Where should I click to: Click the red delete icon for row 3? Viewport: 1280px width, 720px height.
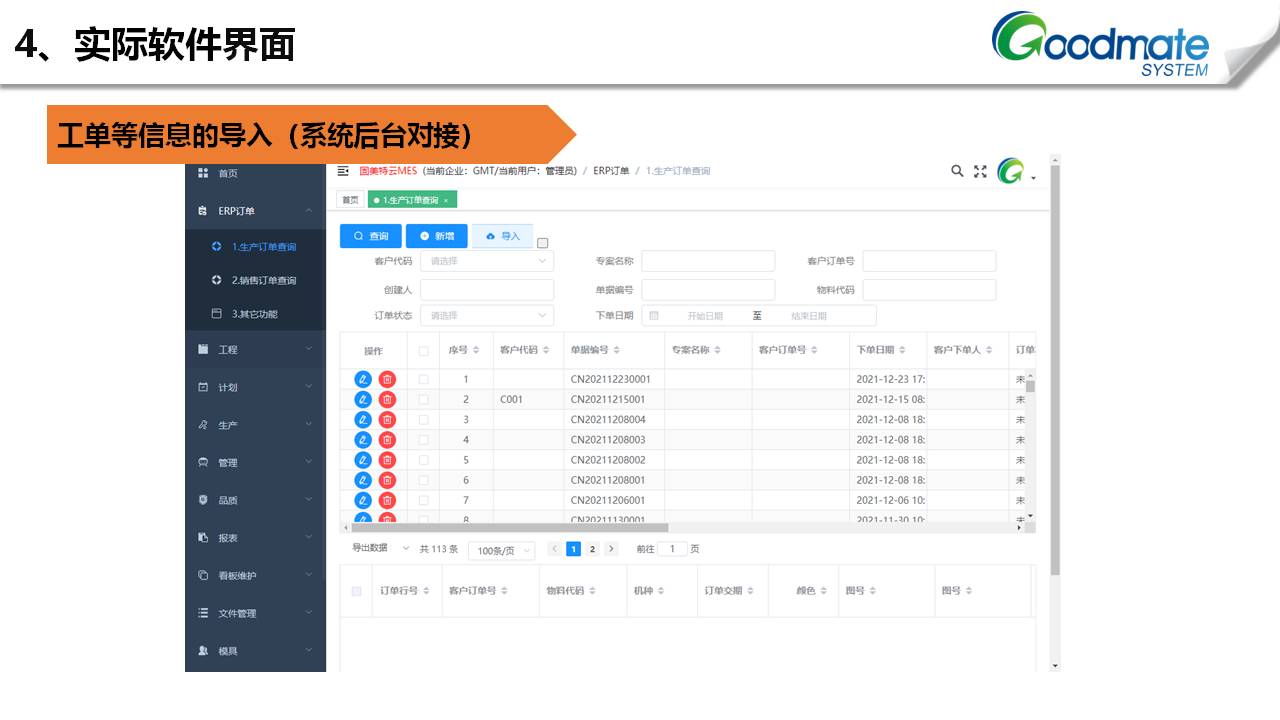click(x=387, y=420)
